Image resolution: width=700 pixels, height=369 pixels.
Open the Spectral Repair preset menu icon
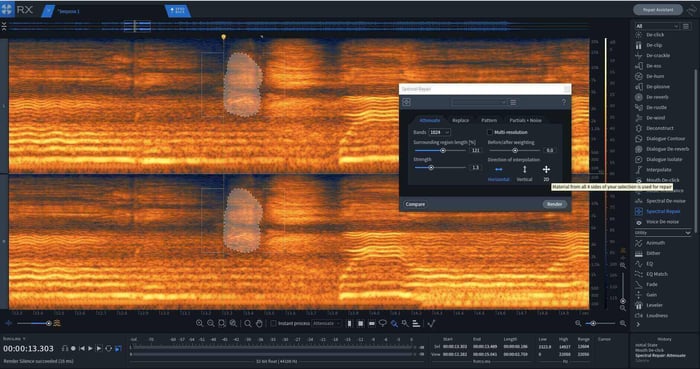513,103
